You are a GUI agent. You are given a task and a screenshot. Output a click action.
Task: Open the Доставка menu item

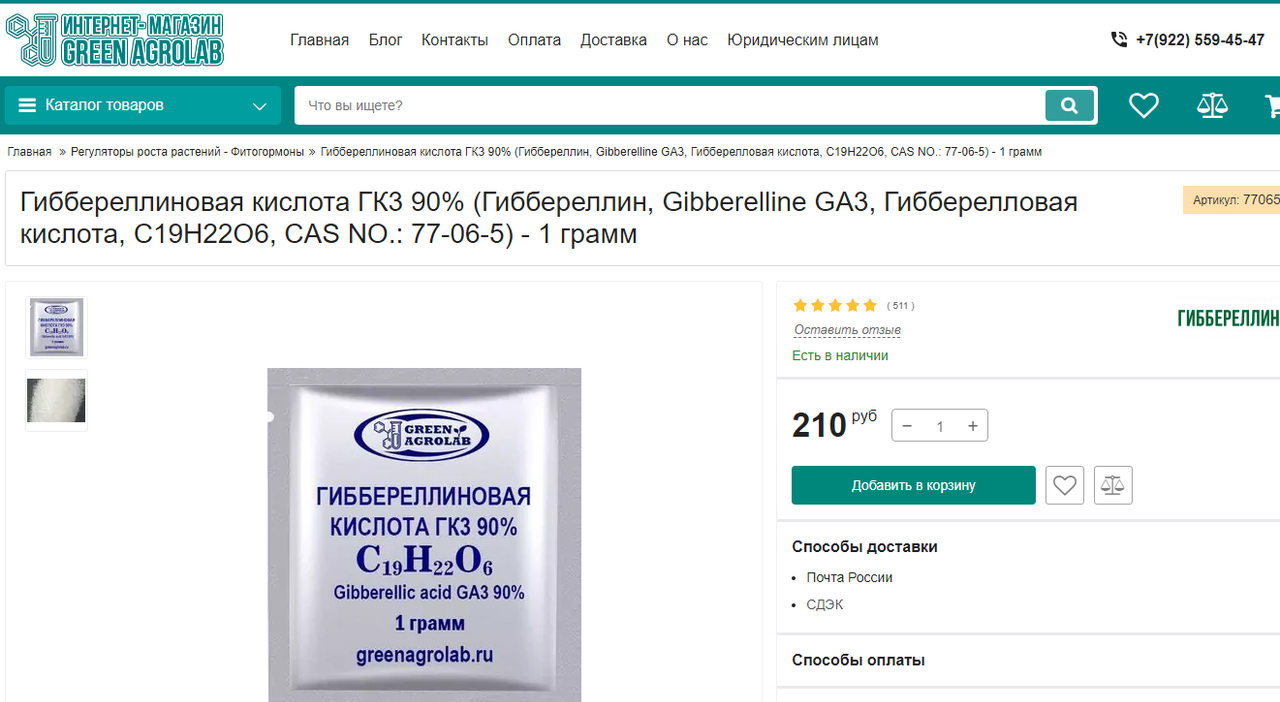point(613,40)
